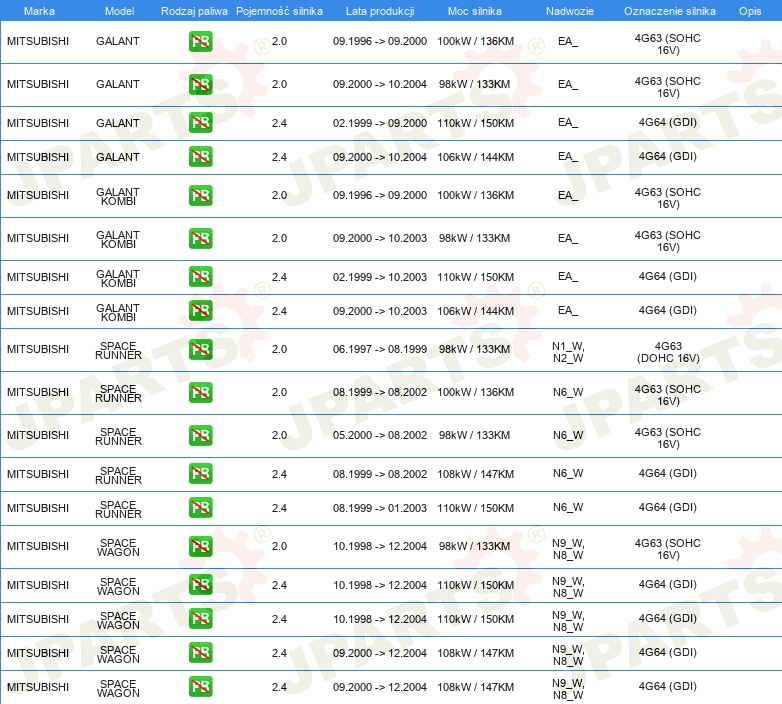Click fuel icon for Space Runner 05.2000 row

coord(200,435)
